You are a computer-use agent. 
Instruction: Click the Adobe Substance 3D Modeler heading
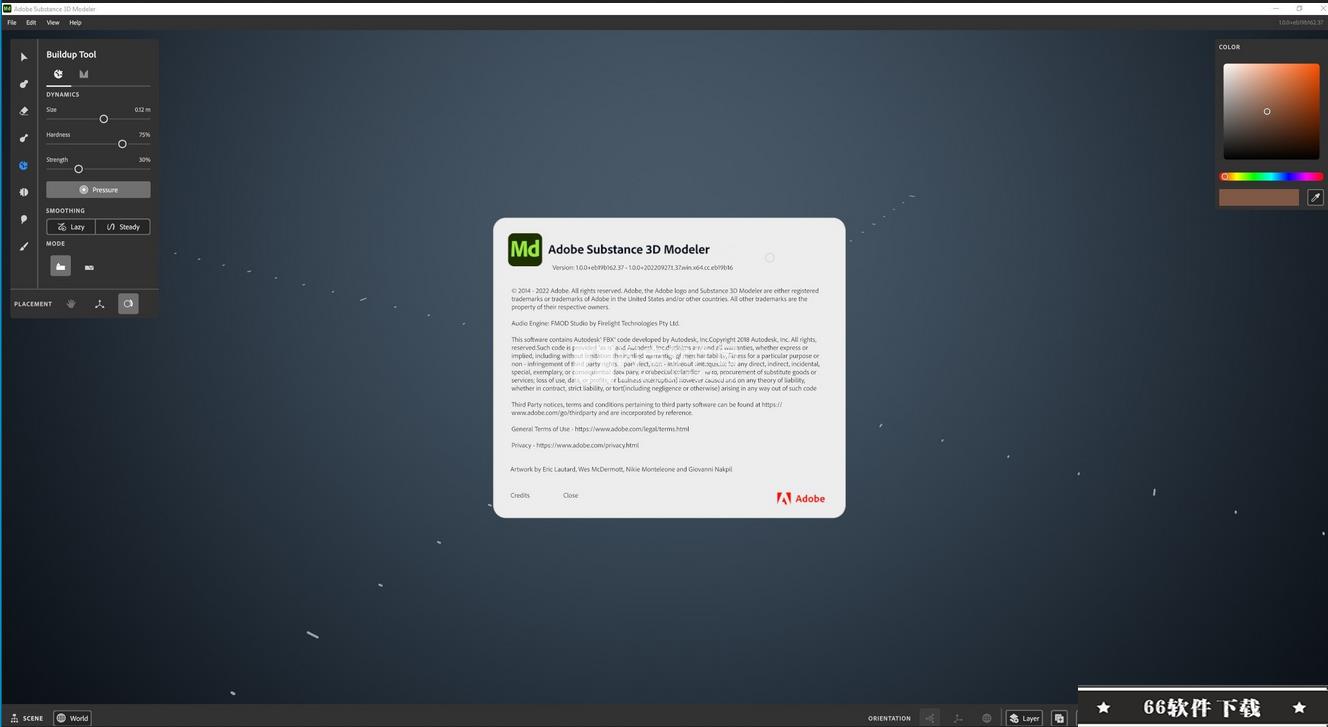(629, 250)
